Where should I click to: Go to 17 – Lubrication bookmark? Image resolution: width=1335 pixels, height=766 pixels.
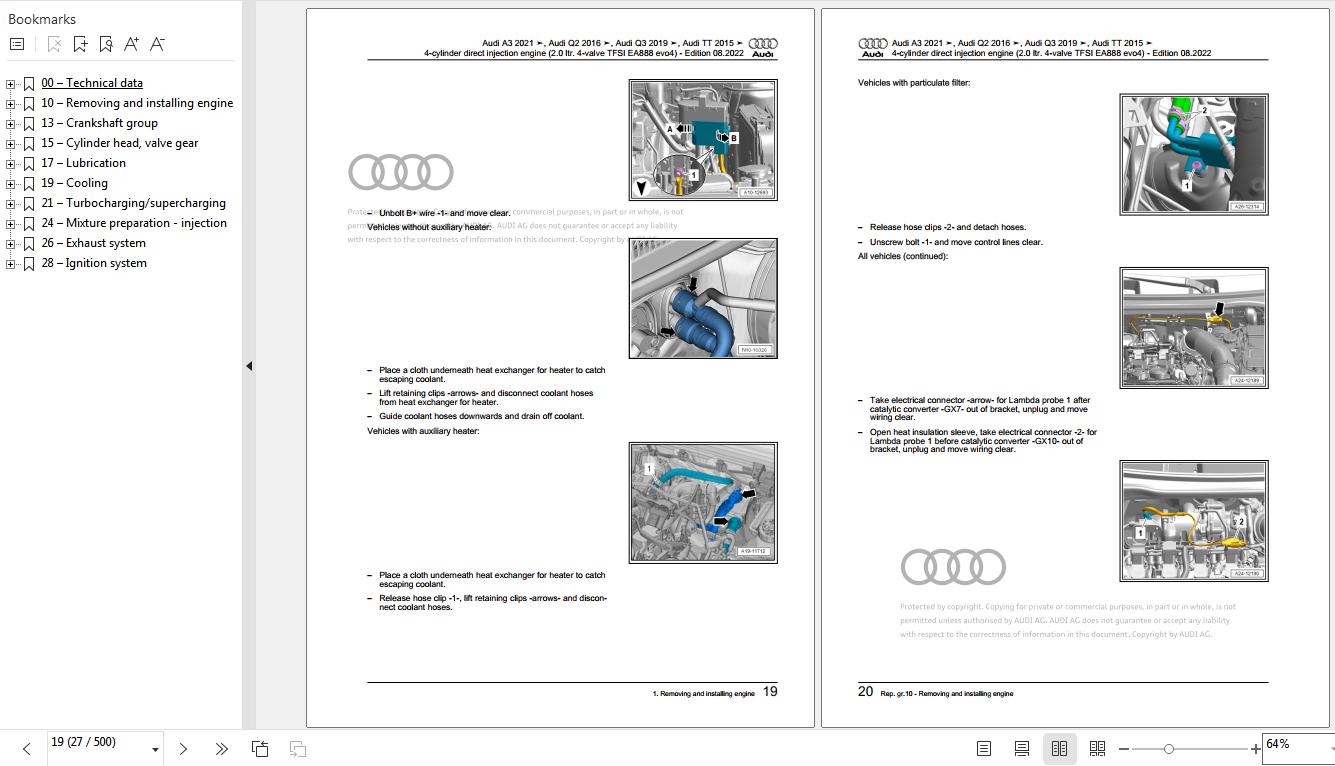coord(83,163)
